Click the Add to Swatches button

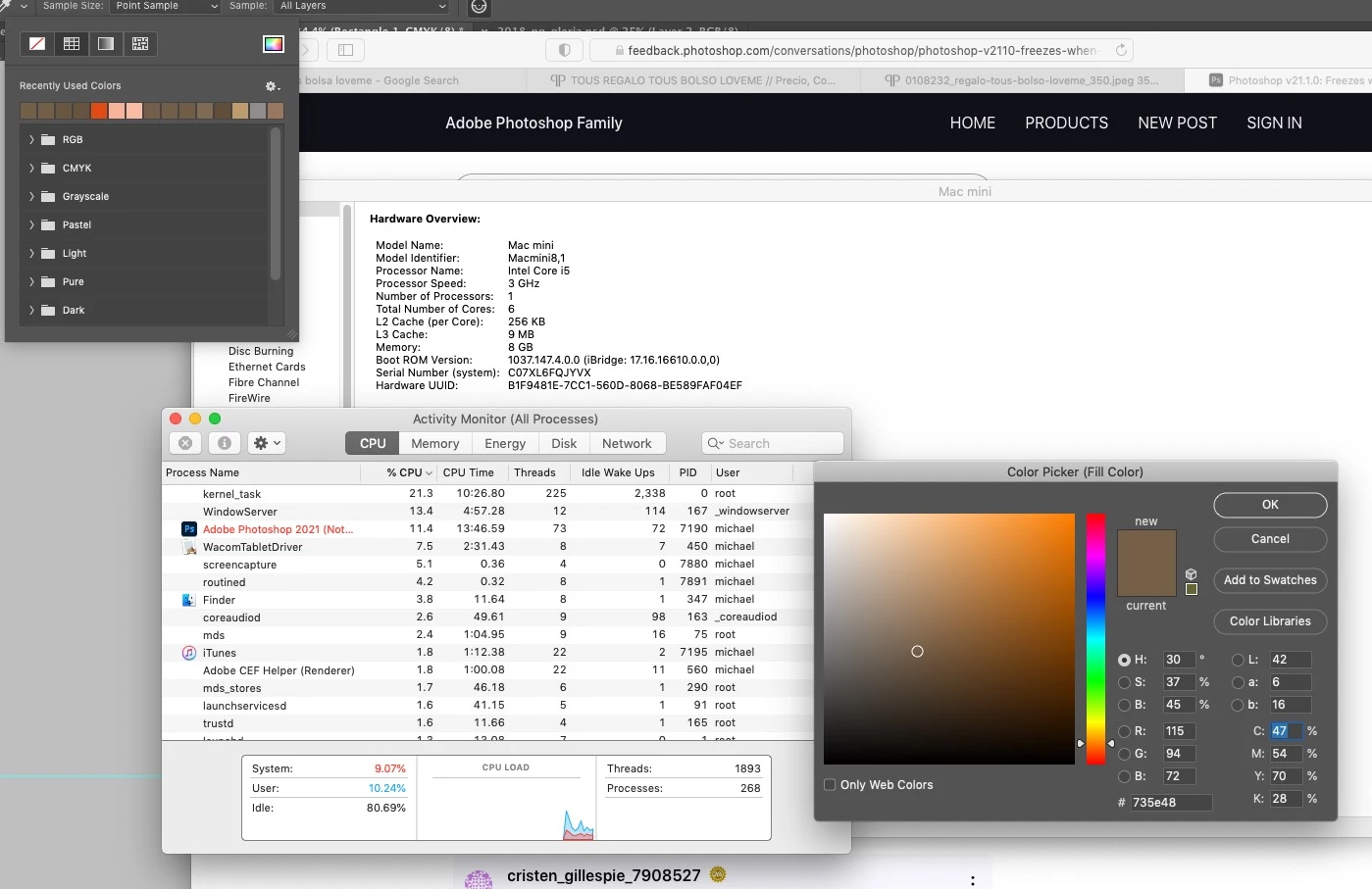point(1270,580)
